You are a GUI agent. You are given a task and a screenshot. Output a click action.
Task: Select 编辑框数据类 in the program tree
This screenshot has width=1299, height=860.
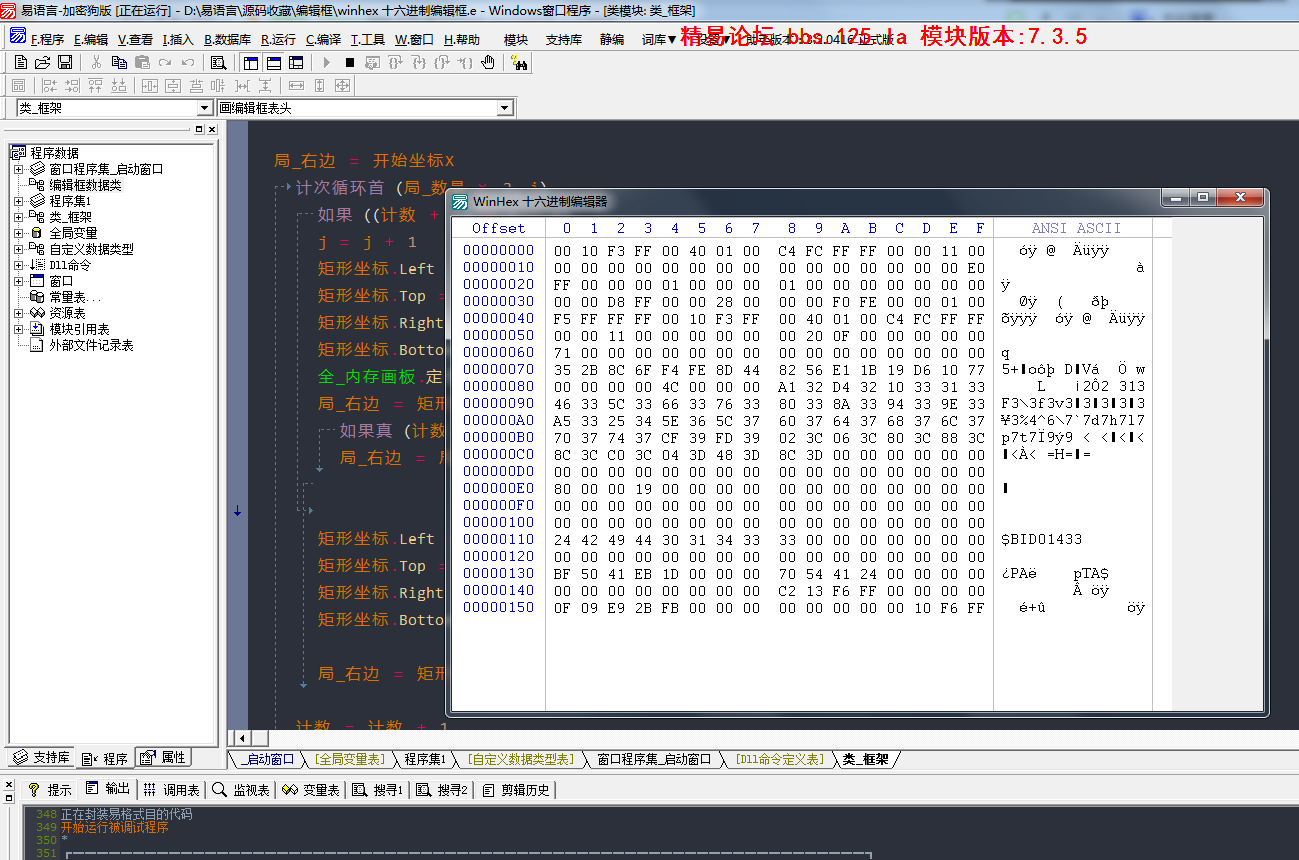(86, 185)
